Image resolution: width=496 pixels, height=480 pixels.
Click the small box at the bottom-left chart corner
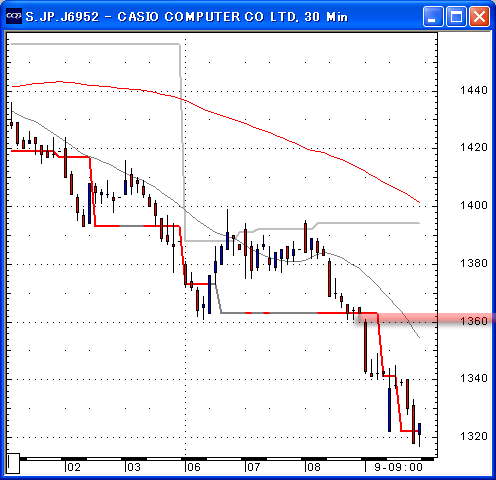[x=13, y=463]
